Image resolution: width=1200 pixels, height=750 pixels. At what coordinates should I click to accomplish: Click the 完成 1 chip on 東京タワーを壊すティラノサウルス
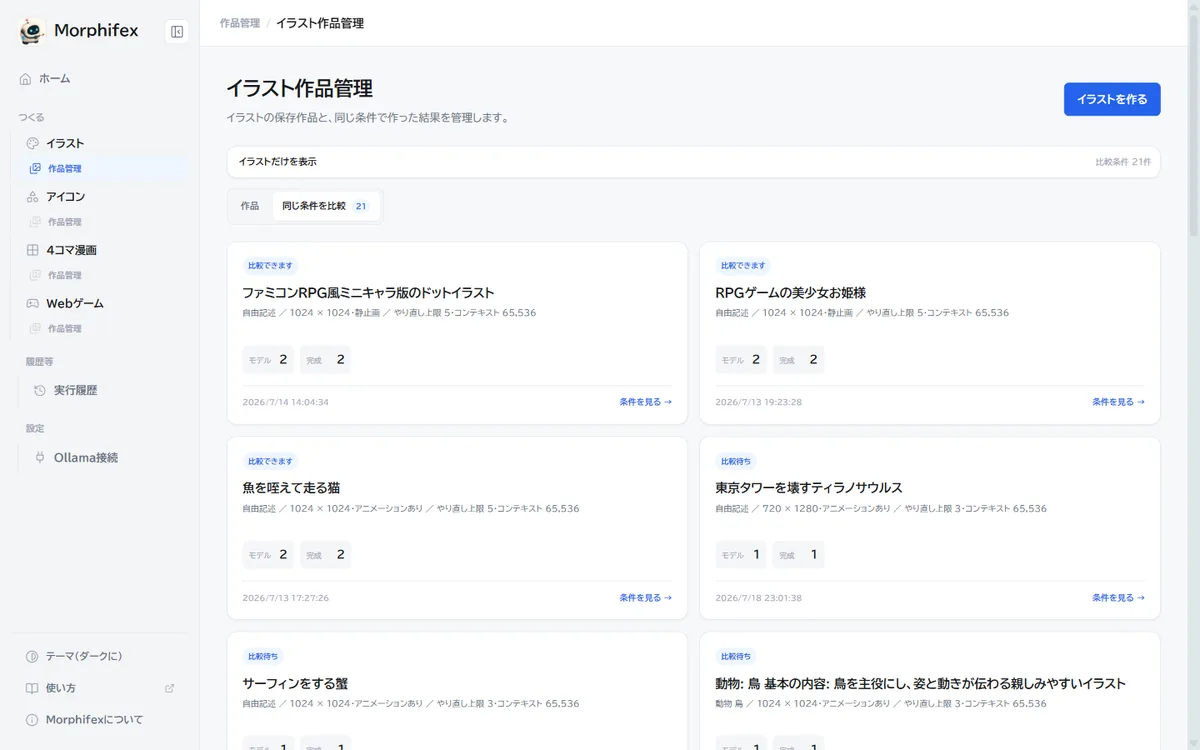(x=798, y=555)
